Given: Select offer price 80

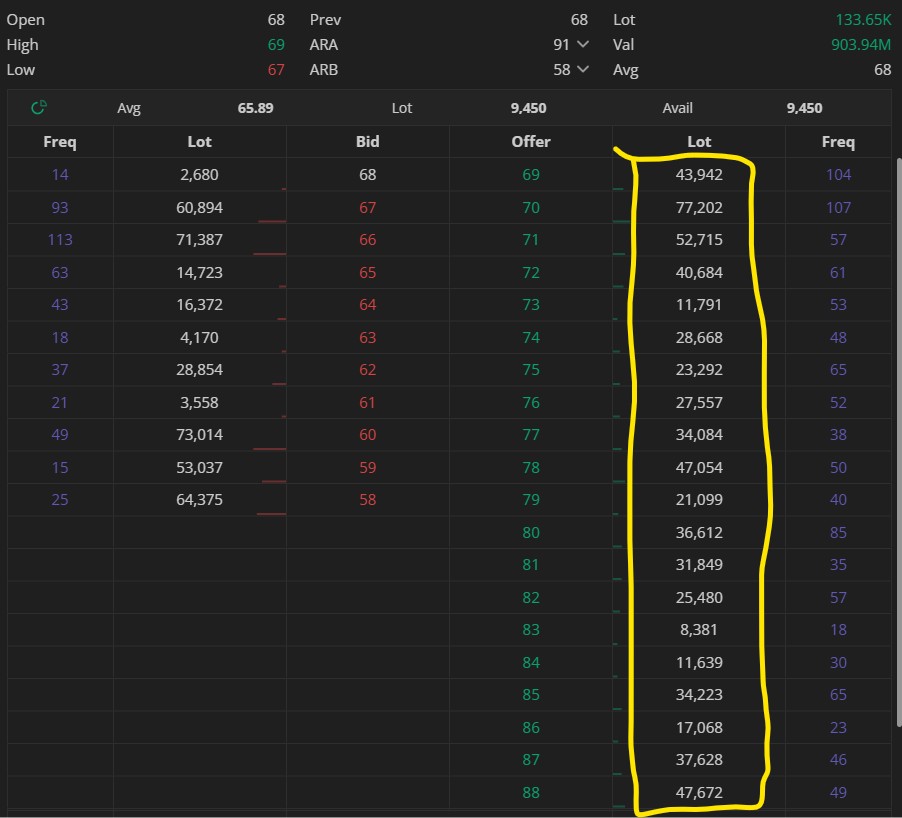Looking at the screenshot, I should [x=530, y=532].
